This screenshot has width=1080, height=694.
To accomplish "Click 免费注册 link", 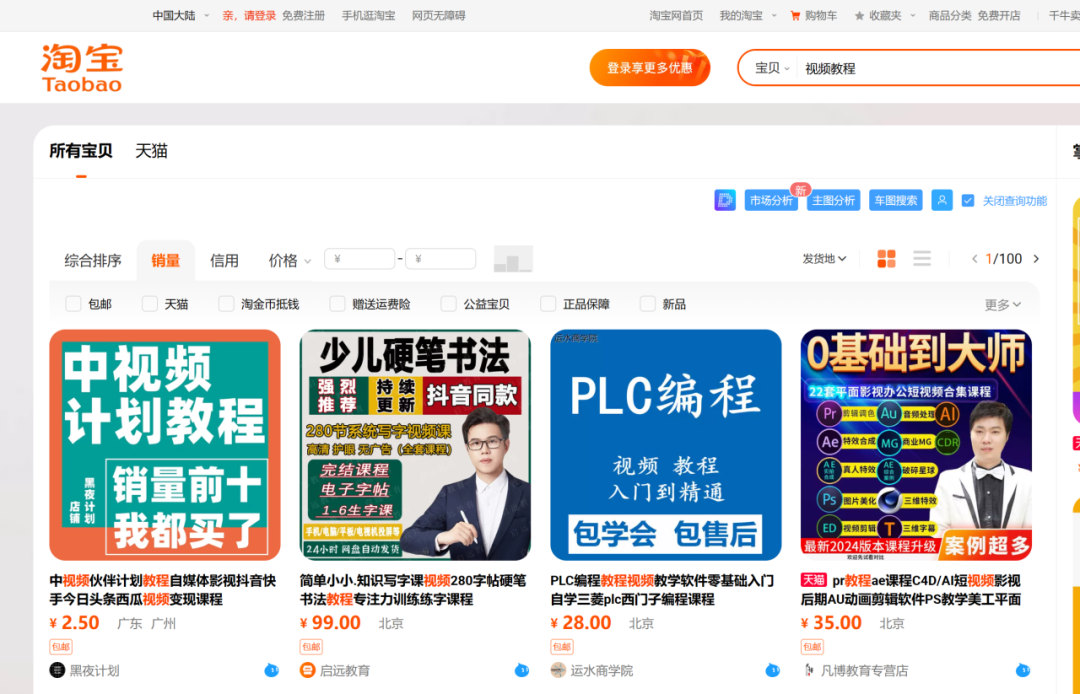I will pos(303,15).
